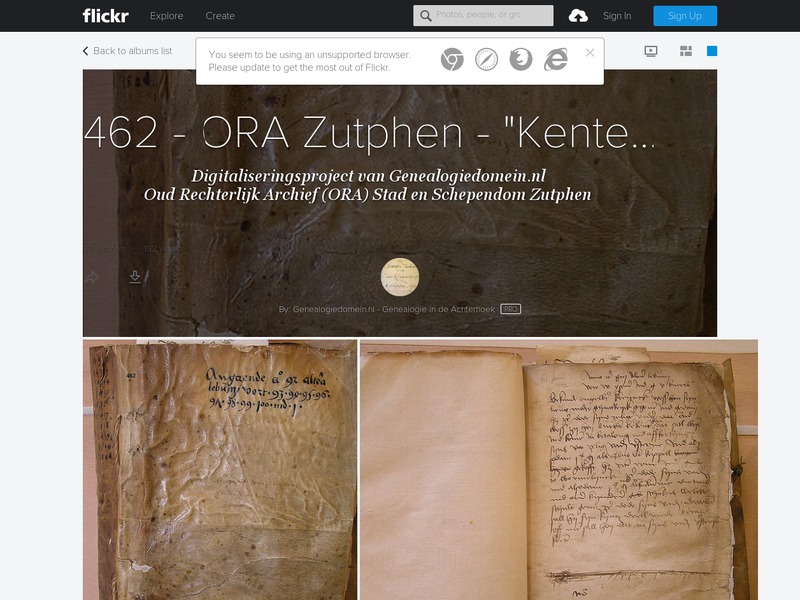Open the Explore menu
Screen dimensions: 800x600
tap(167, 16)
